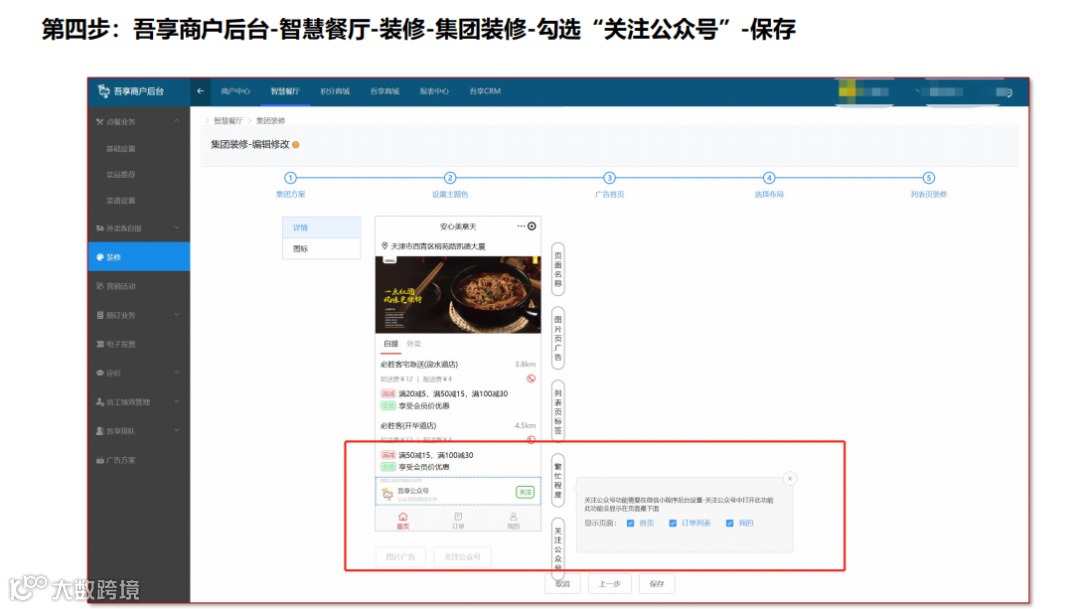Click the 员工绩效管理 sidebar icon

pyautogui.click(x=100, y=402)
